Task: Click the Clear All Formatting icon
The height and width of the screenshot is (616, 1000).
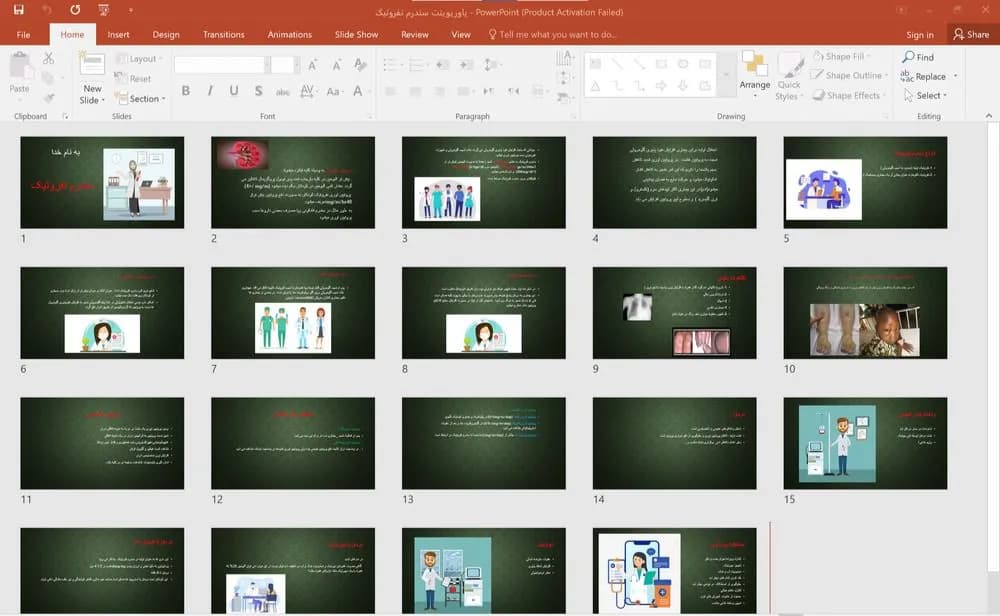Action: pos(360,64)
